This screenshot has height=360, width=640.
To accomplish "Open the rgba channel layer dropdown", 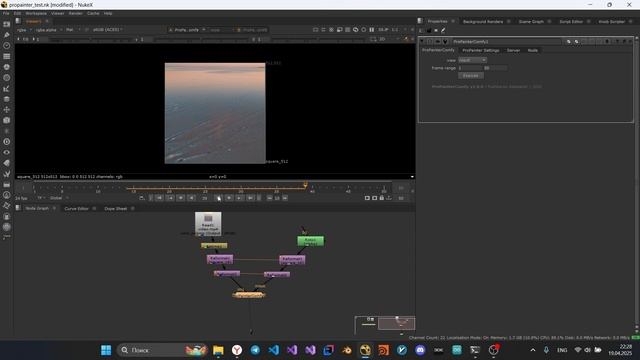I will (24, 30).
